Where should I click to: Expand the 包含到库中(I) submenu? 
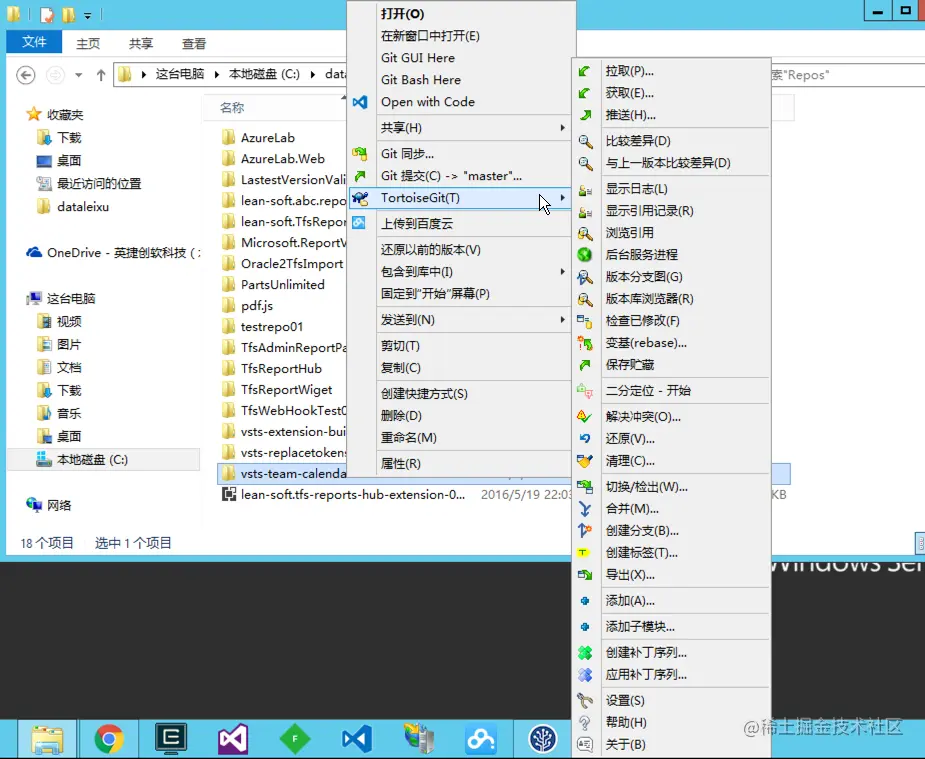coord(460,272)
